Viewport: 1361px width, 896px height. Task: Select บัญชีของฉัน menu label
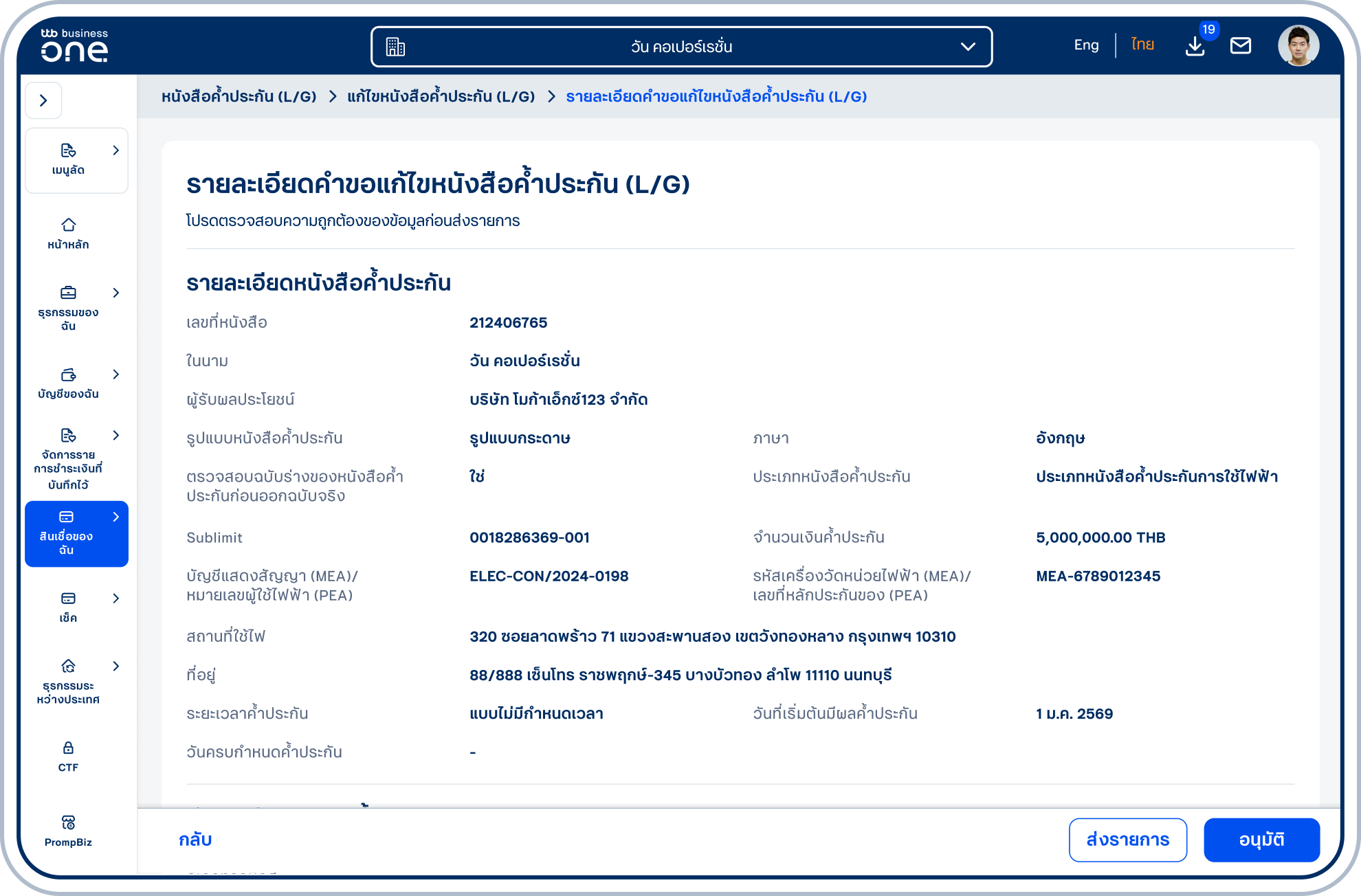coord(68,394)
